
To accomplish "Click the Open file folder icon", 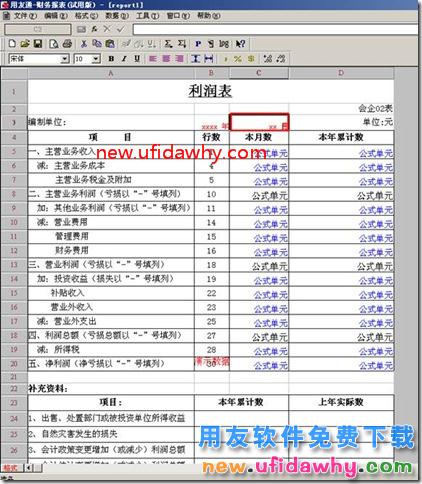I will (25, 44).
